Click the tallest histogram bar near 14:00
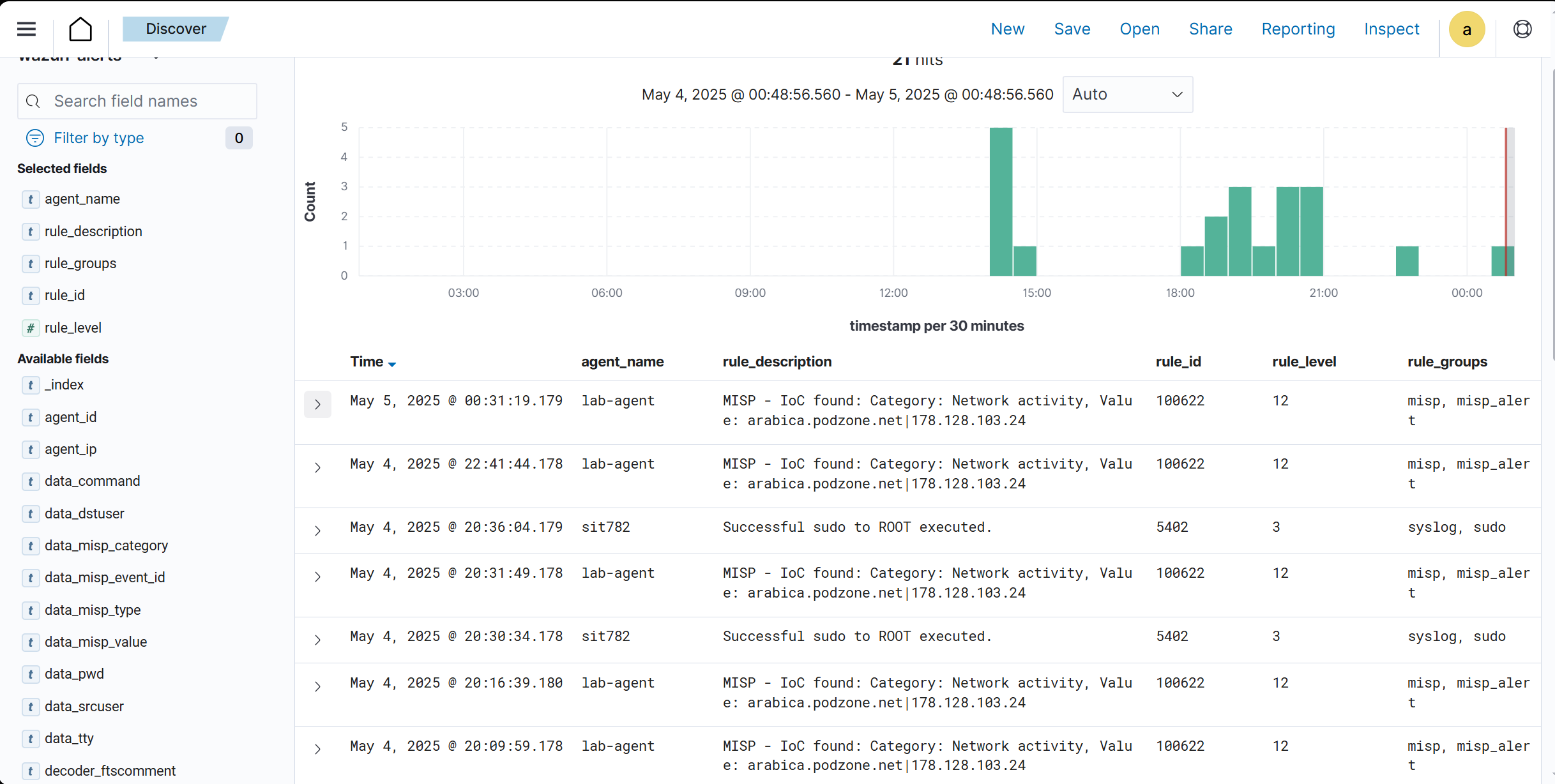The width and height of the screenshot is (1555, 784). point(1001,202)
